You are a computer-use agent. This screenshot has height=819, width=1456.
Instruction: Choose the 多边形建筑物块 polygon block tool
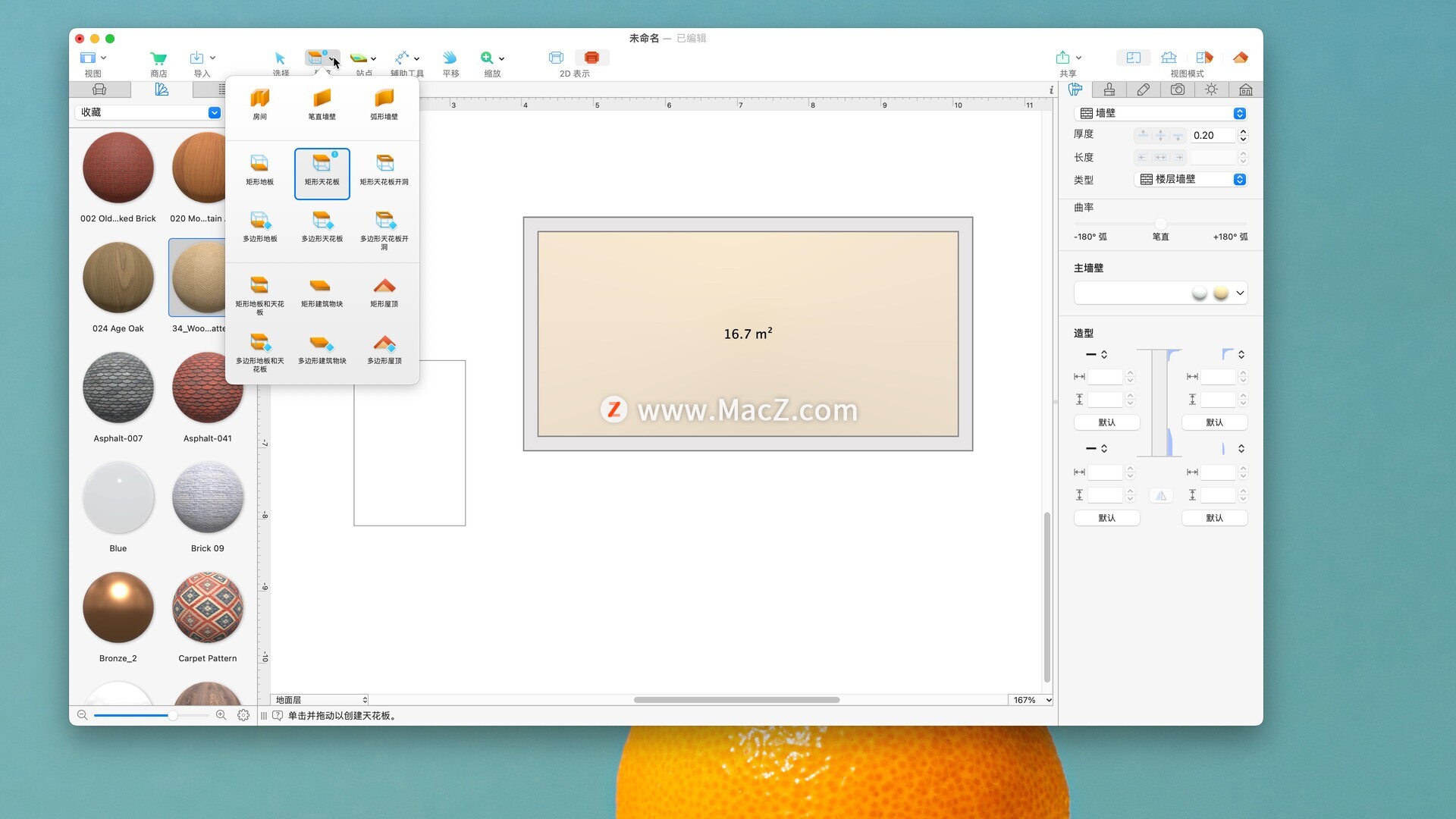pyautogui.click(x=322, y=350)
